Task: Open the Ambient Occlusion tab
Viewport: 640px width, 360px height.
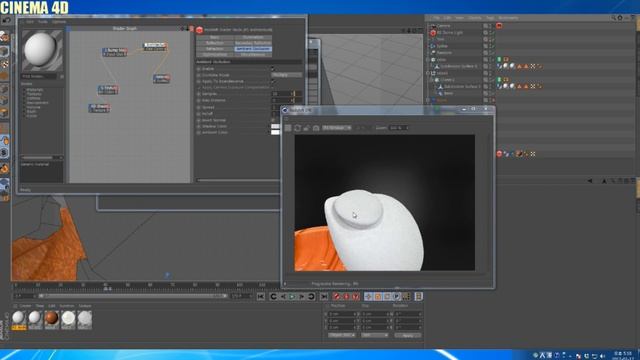Action: 253,49
